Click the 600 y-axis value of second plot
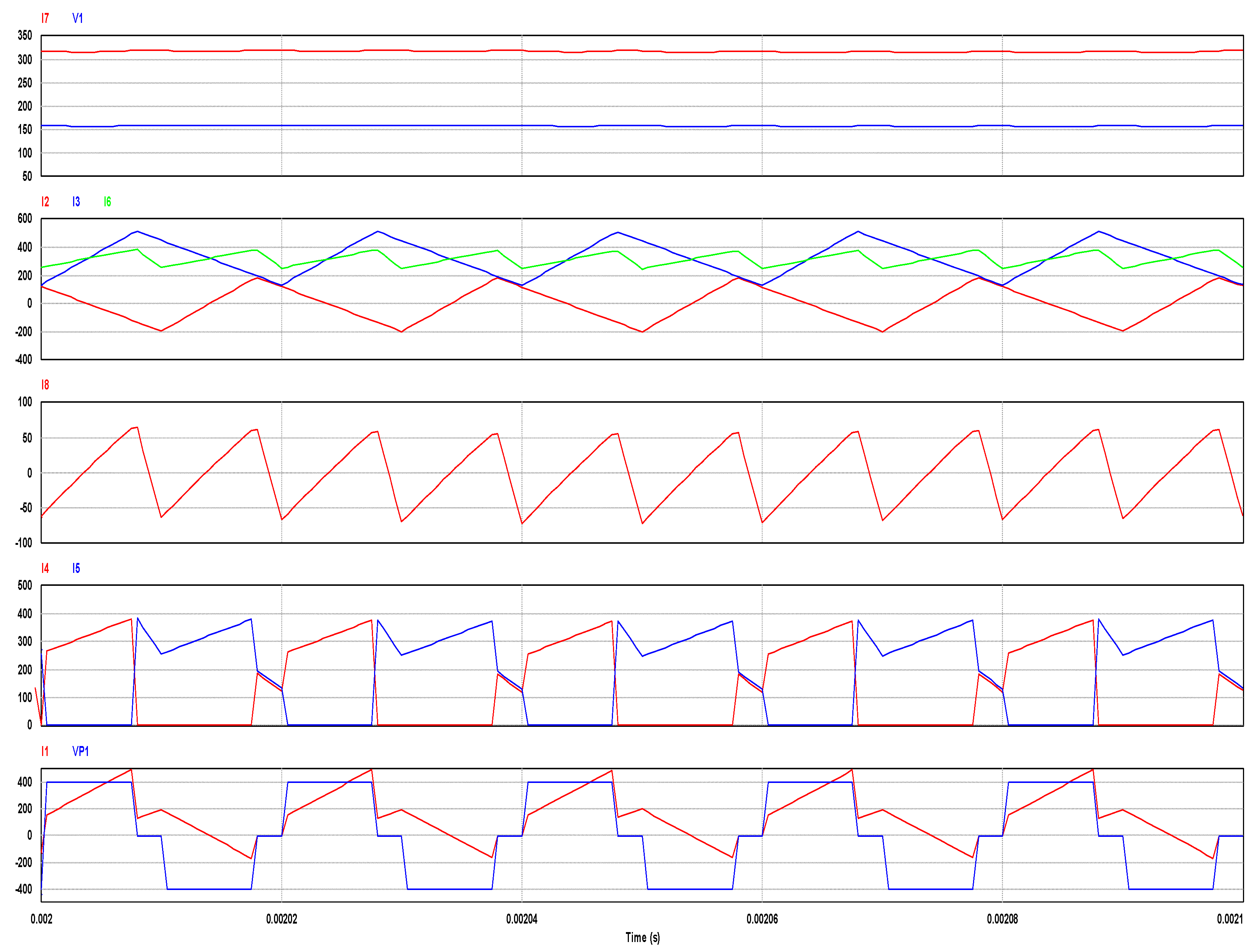 point(24,219)
